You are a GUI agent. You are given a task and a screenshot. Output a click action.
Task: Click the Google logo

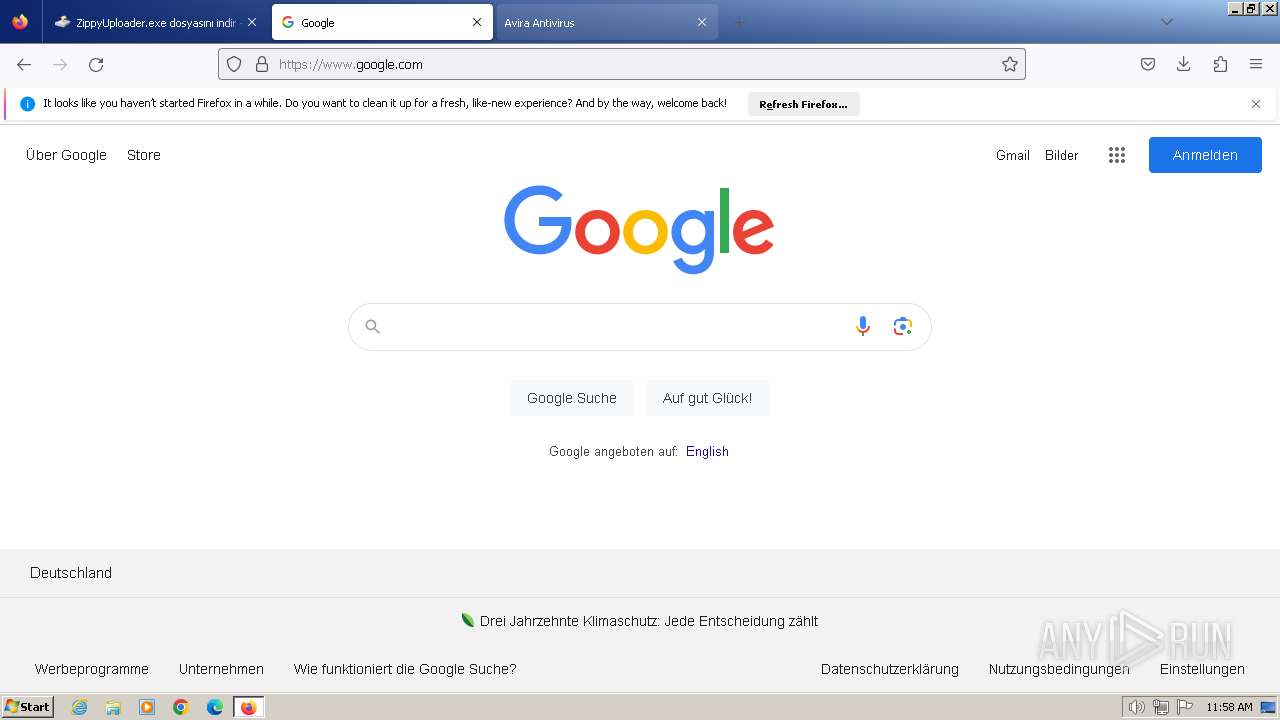click(639, 229)
